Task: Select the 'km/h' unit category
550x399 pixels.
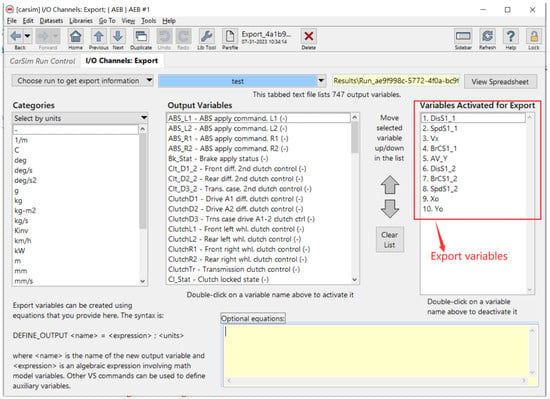Action: pos(23,241)
